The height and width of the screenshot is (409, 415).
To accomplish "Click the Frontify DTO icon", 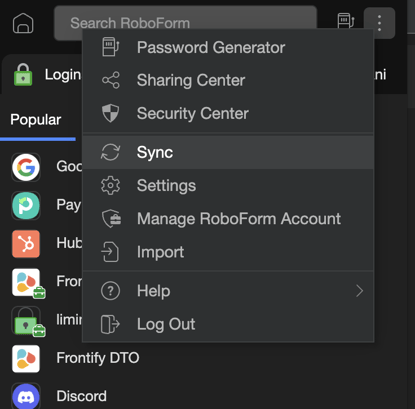I will click(x=26, y=359).
